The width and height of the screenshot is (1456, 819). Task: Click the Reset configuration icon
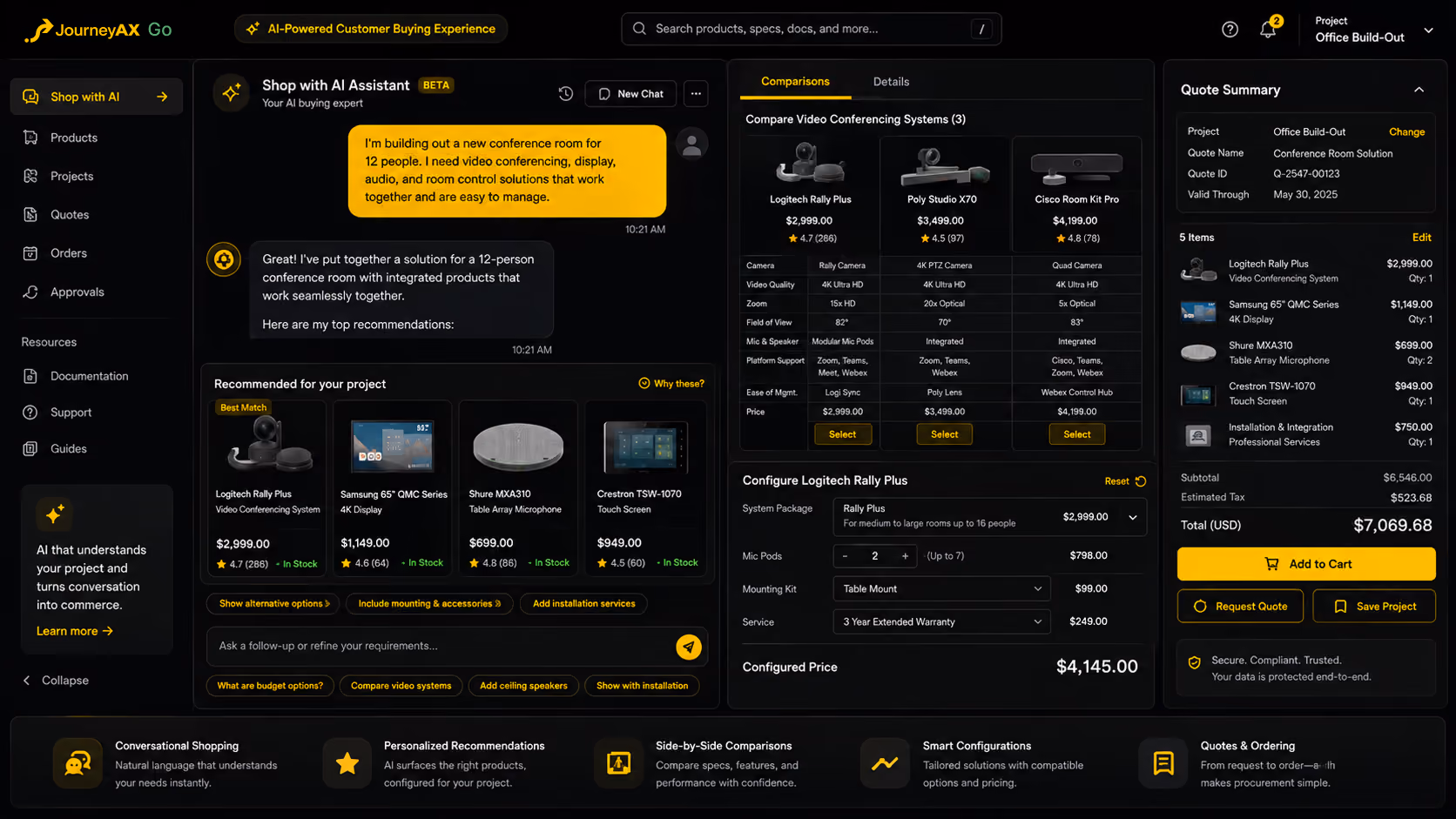click(x=1141, y=481)
